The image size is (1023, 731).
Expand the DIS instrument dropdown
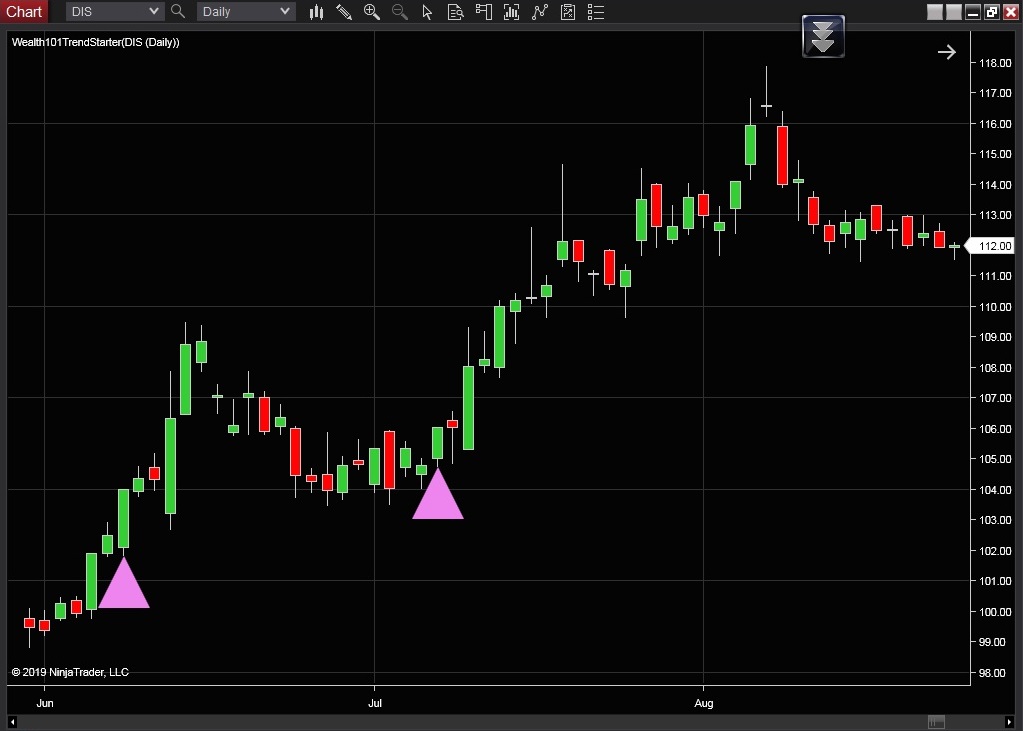154,12
